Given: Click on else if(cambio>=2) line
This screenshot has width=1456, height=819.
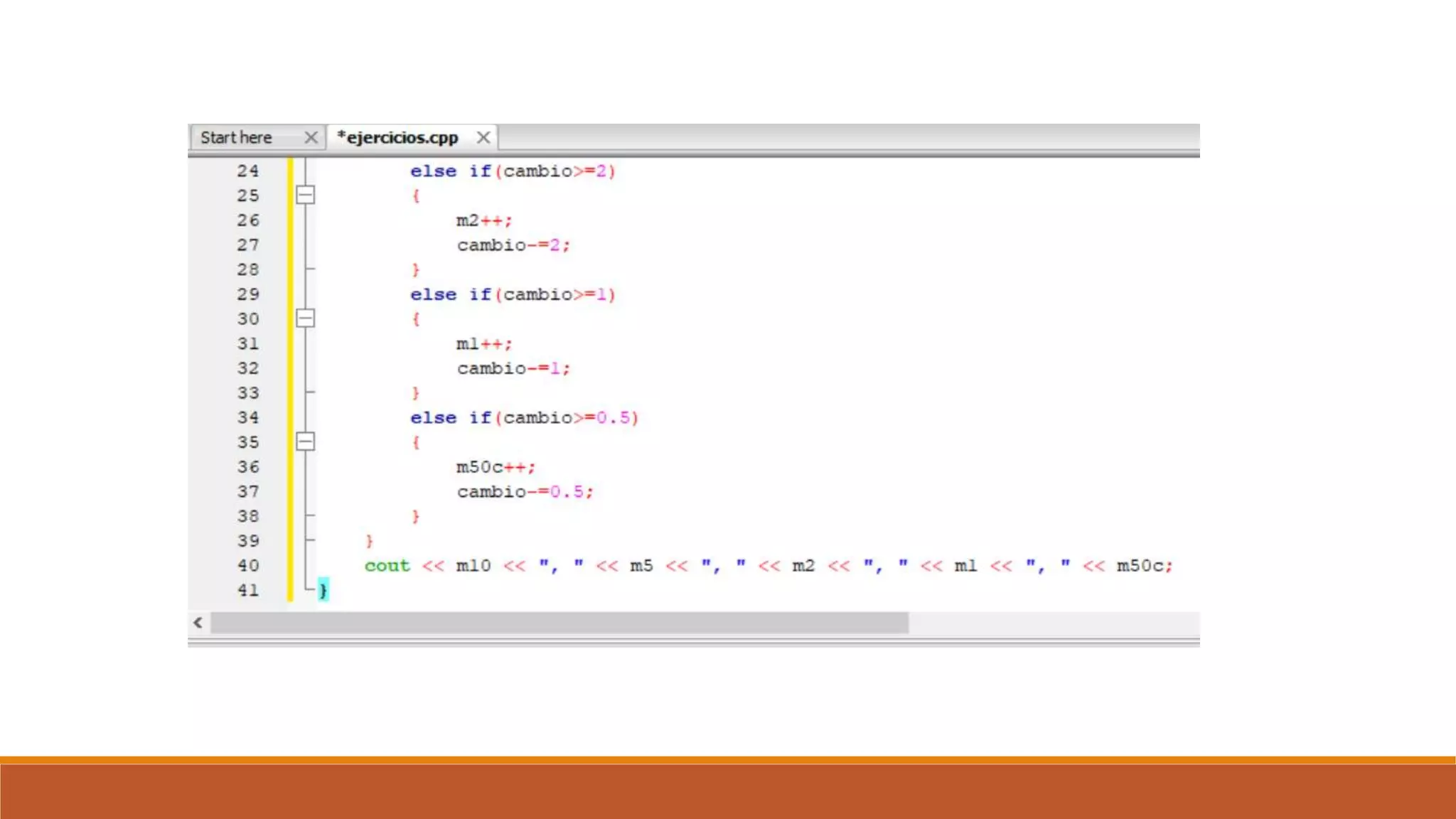Looking at the screenshot, I should [512, 171].
